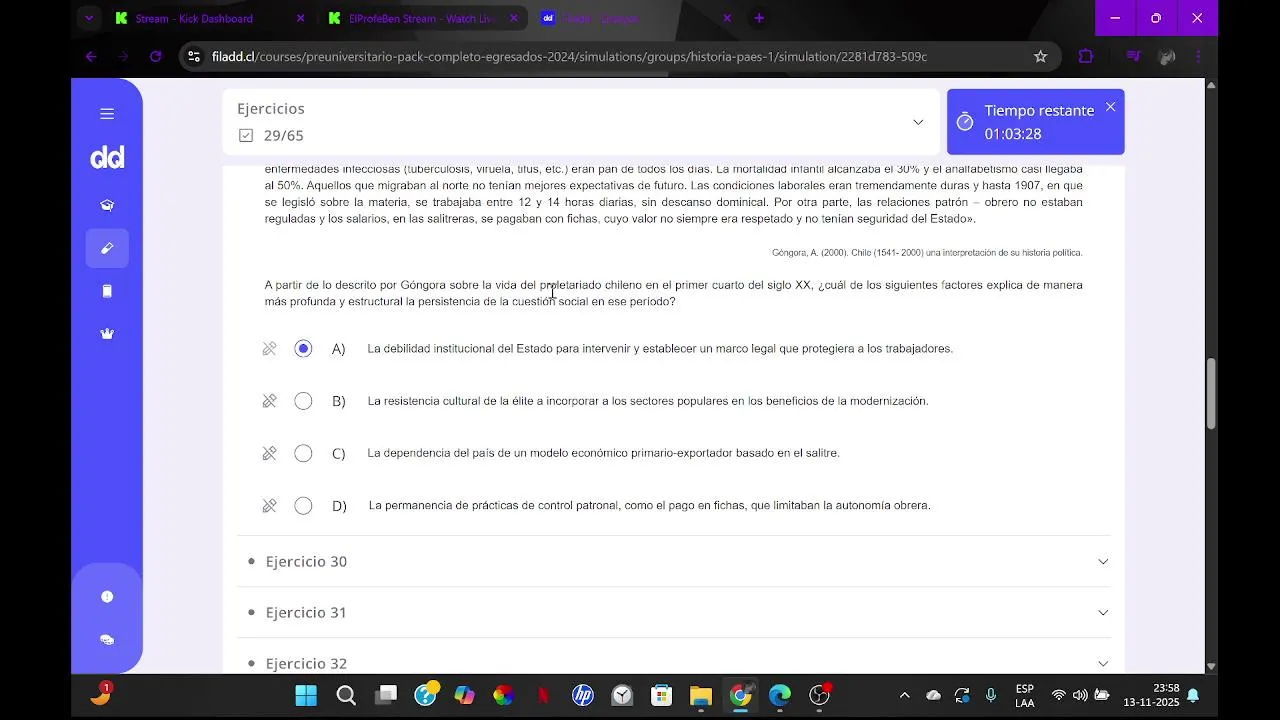The width and height of the screenshot is (1280, 720).
Task: Open the notification bell in taskbar
Action: tap(1193, 696)
